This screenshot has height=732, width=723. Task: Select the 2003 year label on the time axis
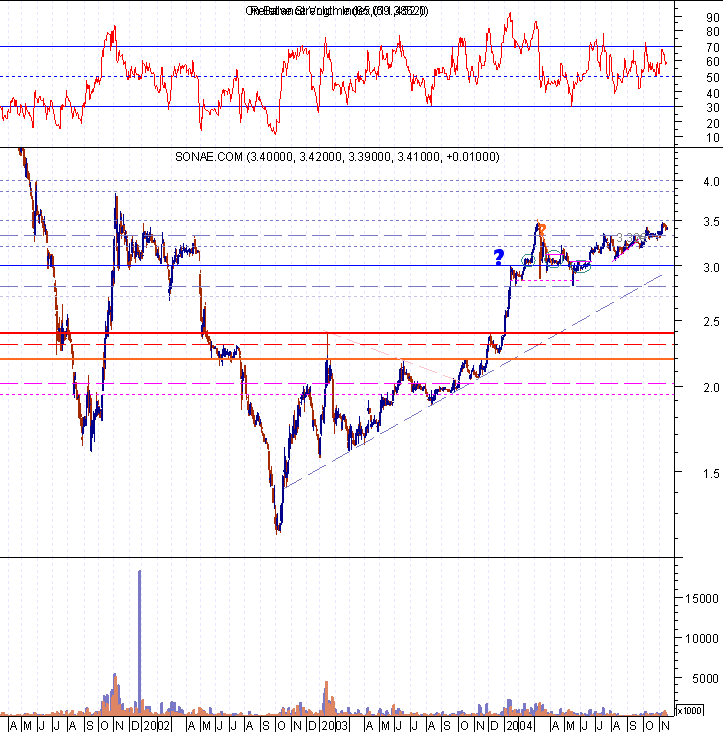pos(334,725)
